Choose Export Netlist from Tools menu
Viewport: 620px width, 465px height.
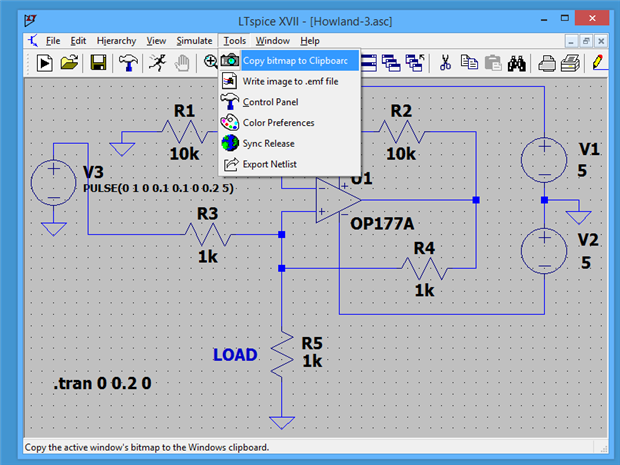tap(269, 164)
